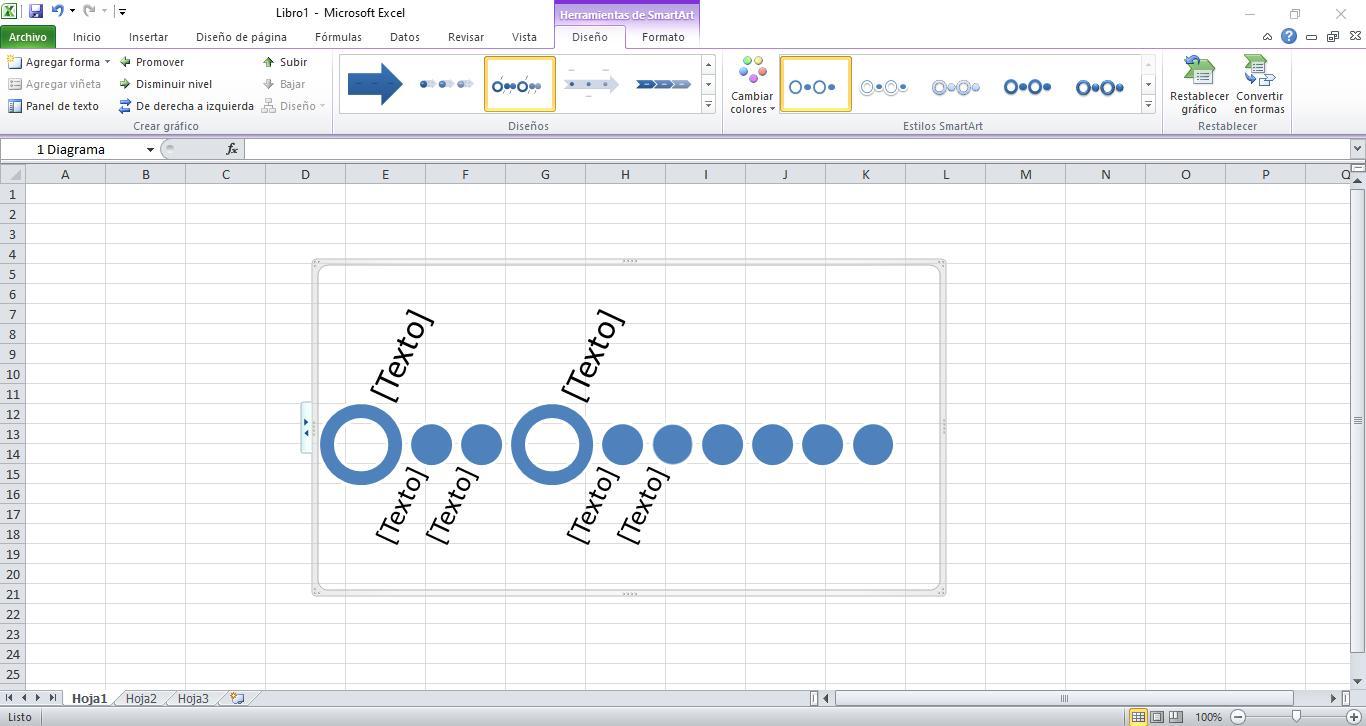Click Convertir en formas icon
This screenshot has height=726, width=1366.
click(x=1259, y=86)
